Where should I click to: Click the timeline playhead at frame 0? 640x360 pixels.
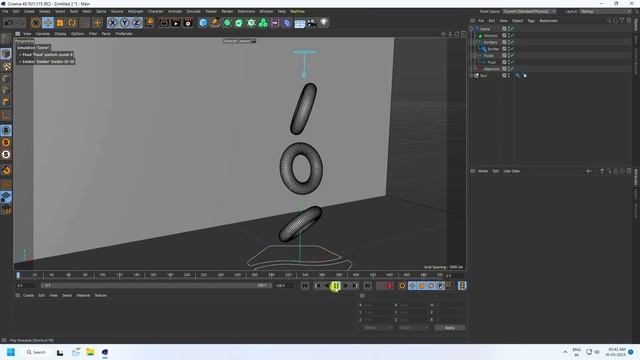[18, 275]
